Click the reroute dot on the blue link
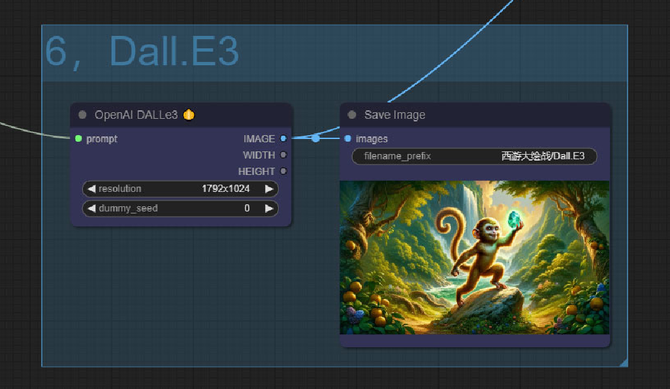Image resolution: width=670 pixels, height=389 pixels. click(x=315, y=138)
